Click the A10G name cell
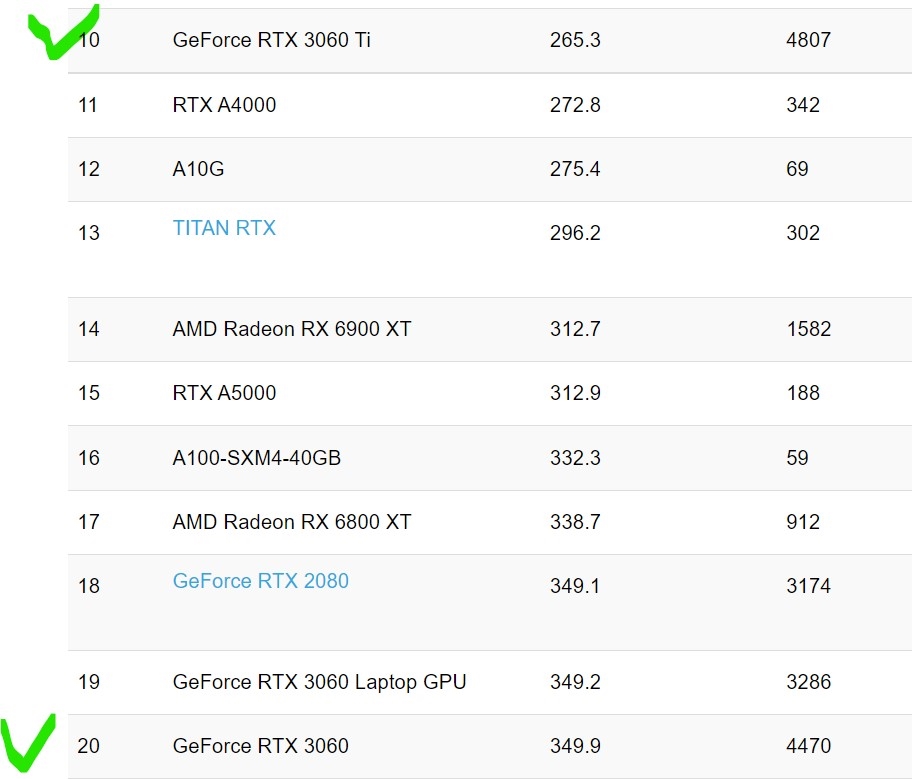This screenshot has width=912, height=779. point(198,169)
